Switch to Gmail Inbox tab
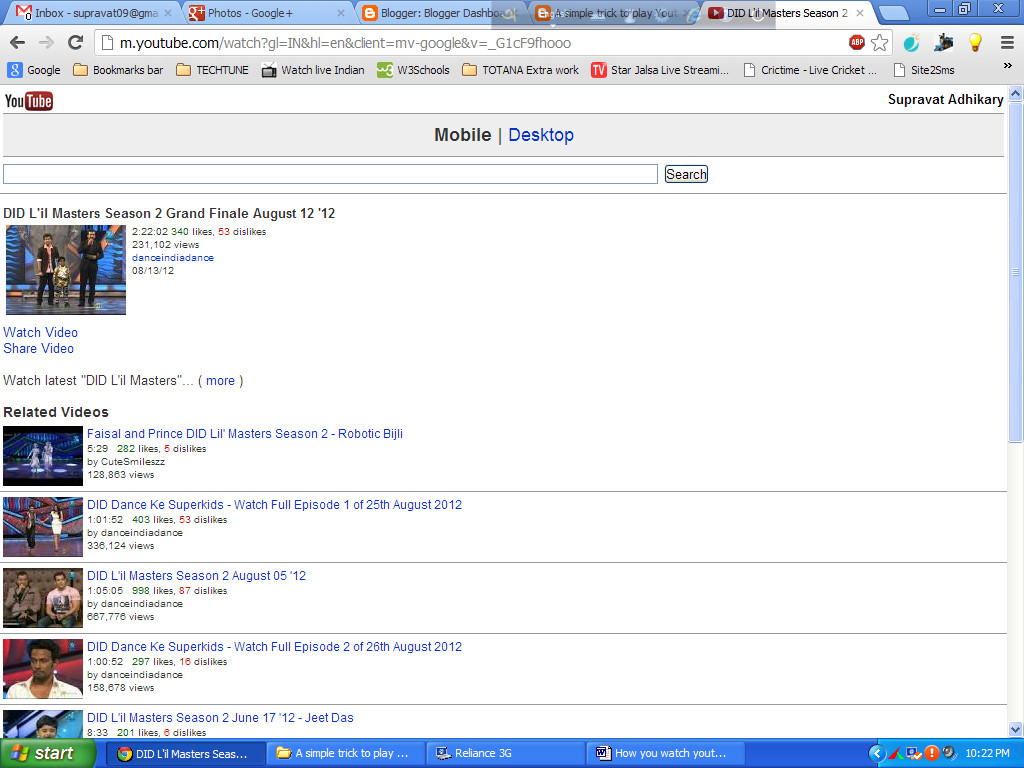The height and width of the screenshot is (768, 1024). click(95, 13)
